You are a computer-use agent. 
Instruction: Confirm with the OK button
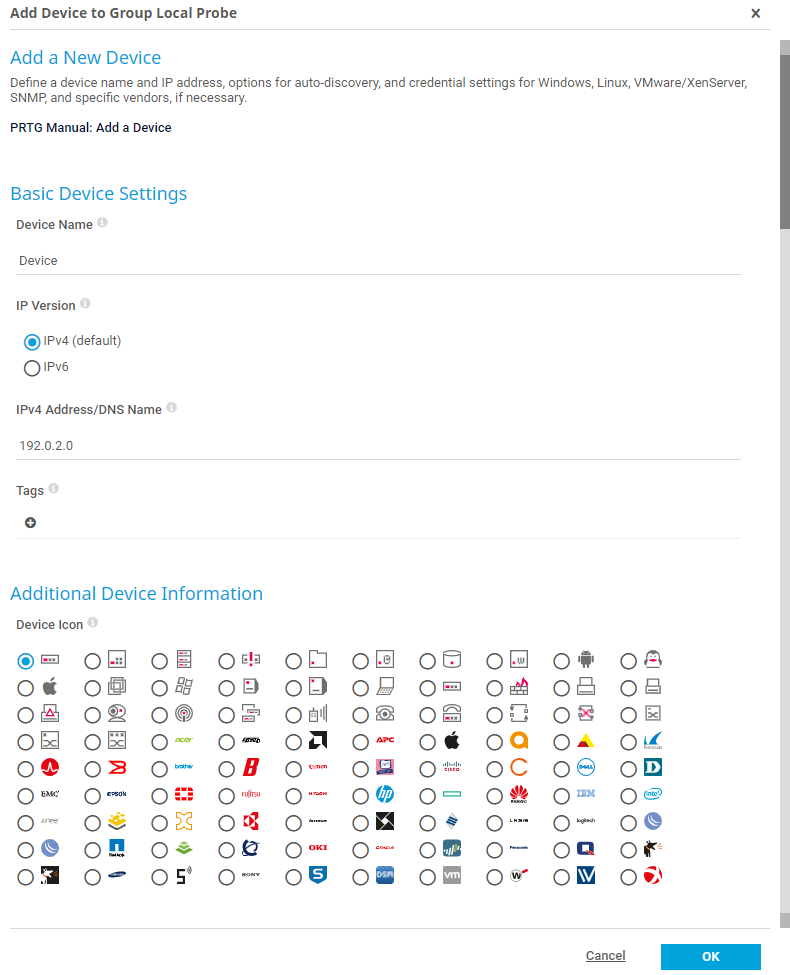pyautogui.click(x=710, y=957)
